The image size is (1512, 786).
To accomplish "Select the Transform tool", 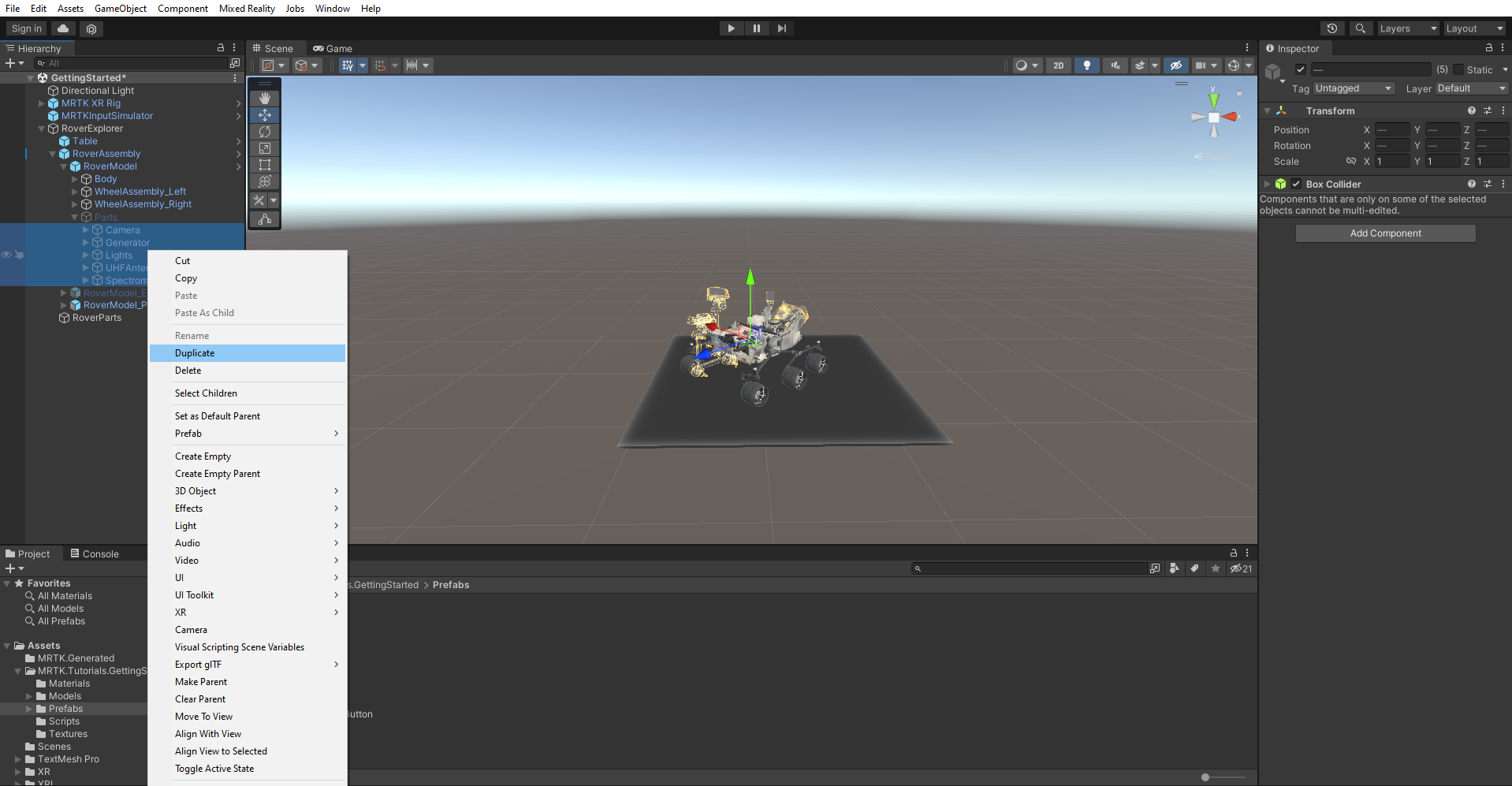I will 265,181.
